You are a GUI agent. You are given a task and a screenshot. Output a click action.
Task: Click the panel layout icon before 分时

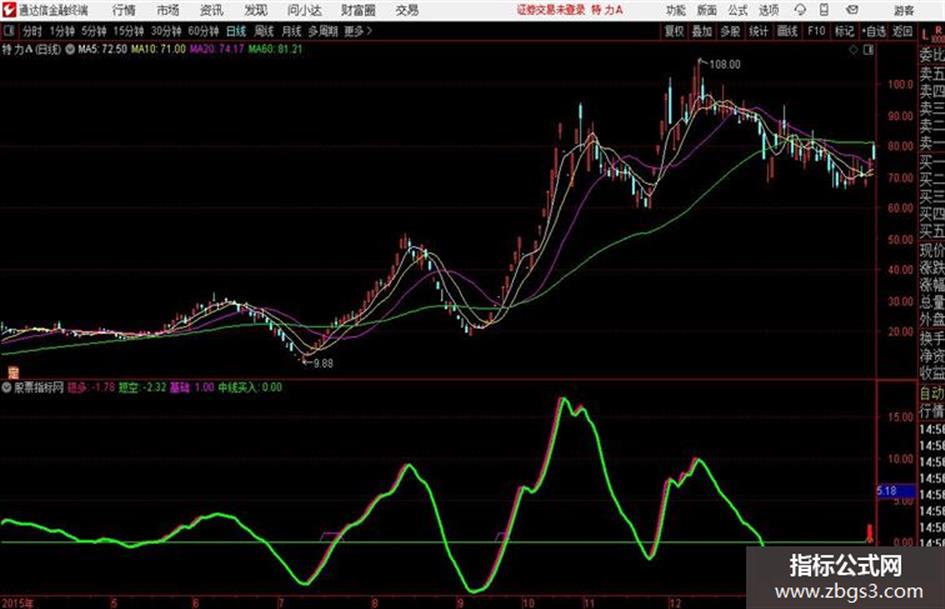click(x=9, y=31)
